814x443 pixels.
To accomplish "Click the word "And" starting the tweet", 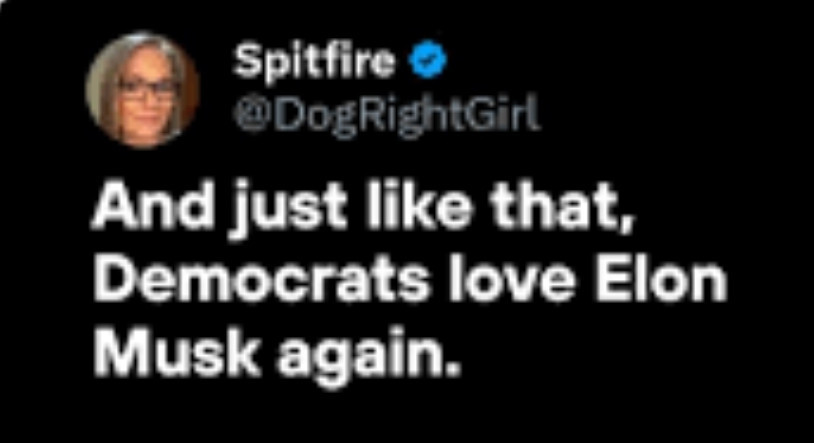I will point(153,205).
